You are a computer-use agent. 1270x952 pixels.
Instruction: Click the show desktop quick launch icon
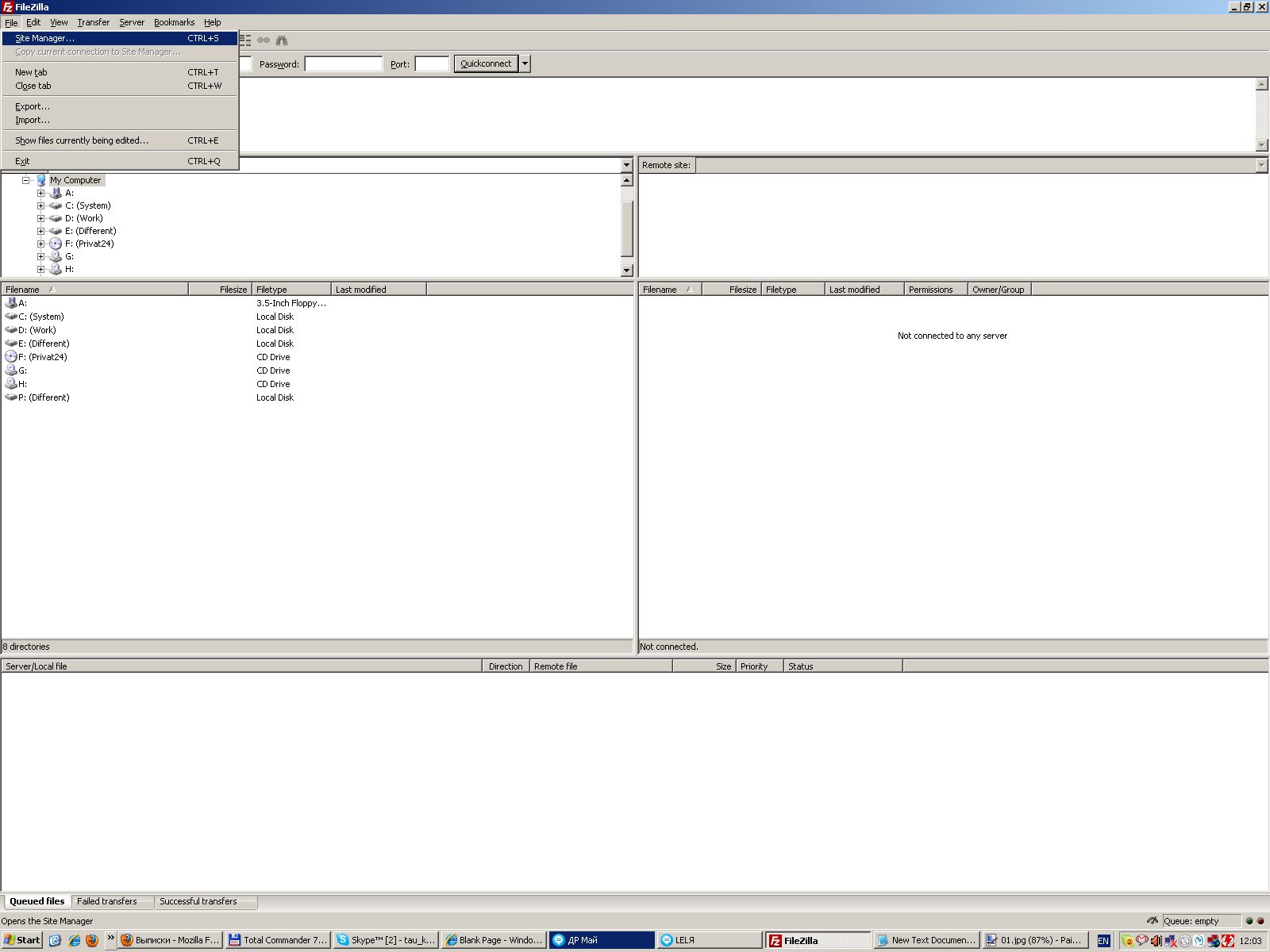(x=55, y=940)
